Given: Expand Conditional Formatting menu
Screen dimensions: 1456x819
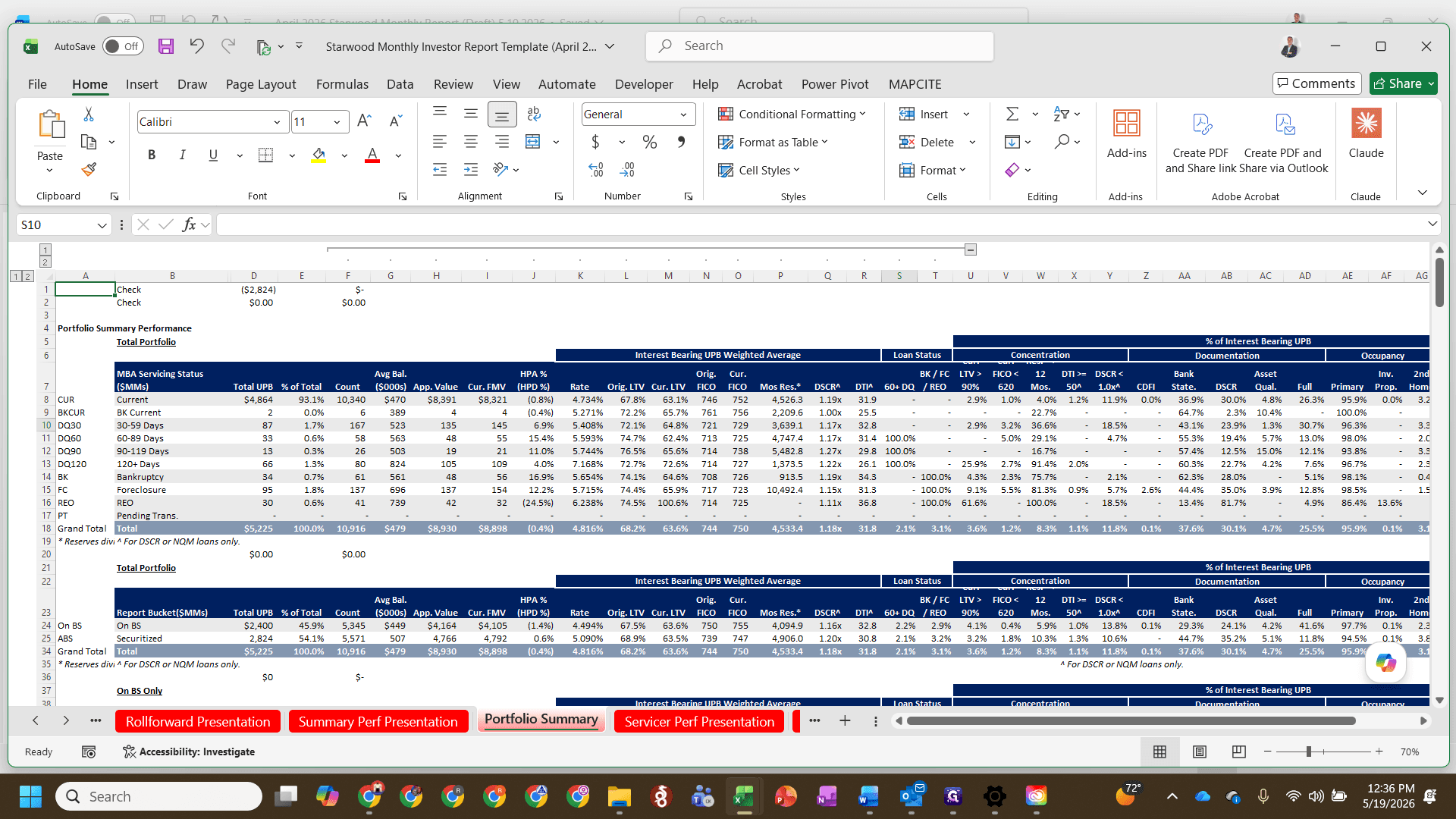Looking at the screenshot, I should (792, 114).
